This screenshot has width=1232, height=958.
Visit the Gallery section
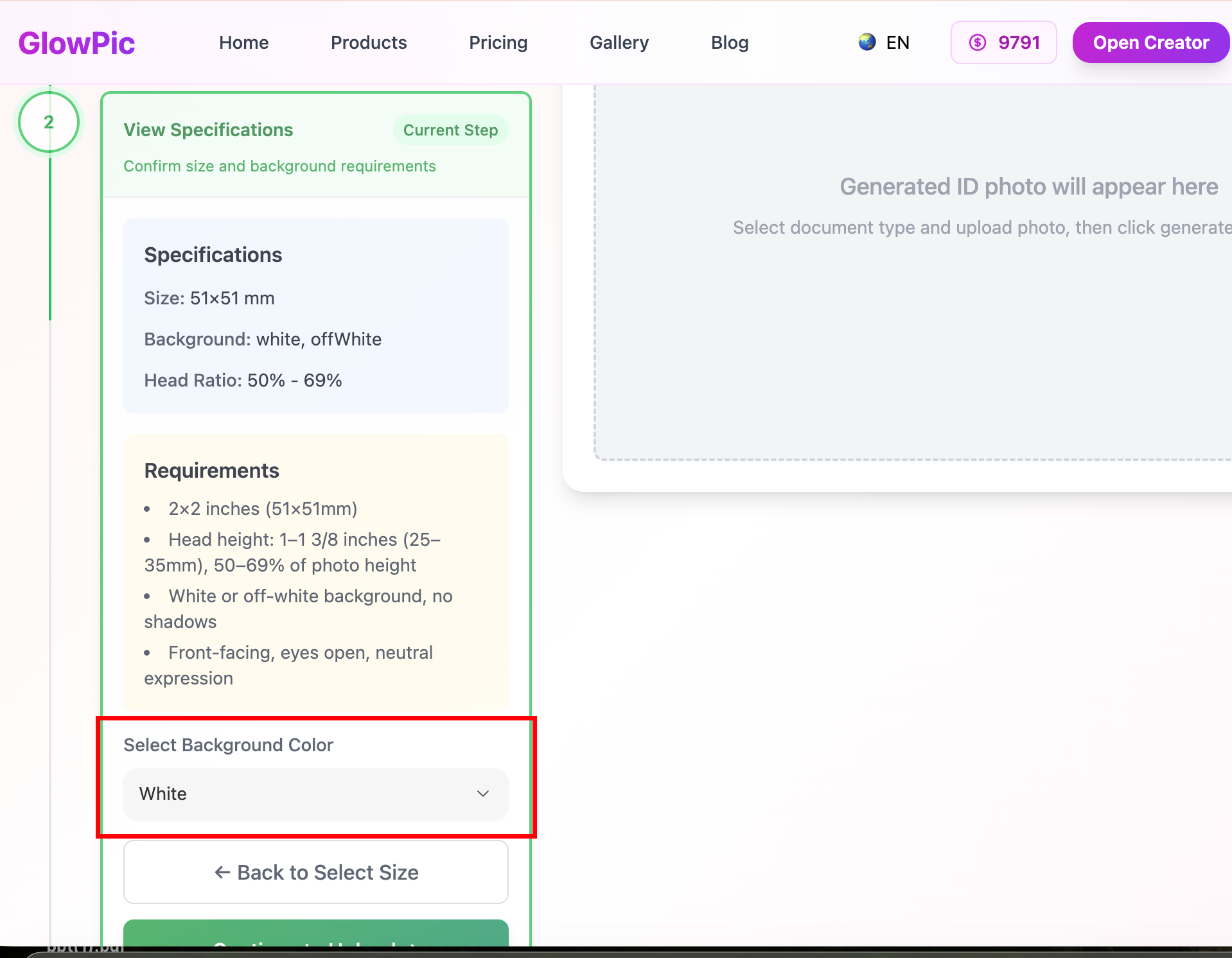coord(619,42)
